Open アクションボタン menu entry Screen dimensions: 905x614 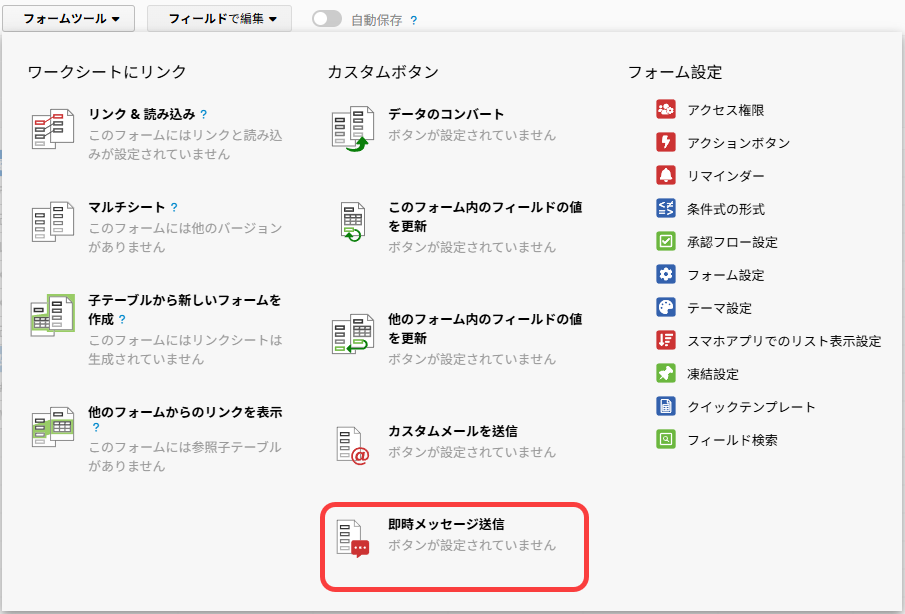[x=738, y=143]
